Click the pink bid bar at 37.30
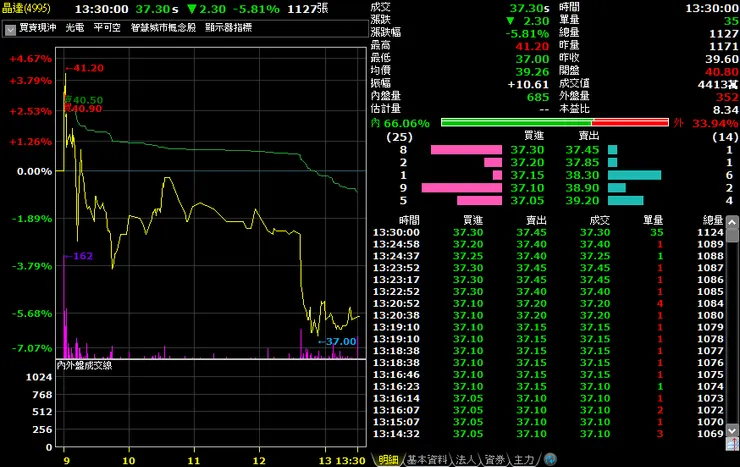The height and width of the screenshot is (467, 740). [x=466, y=150]
